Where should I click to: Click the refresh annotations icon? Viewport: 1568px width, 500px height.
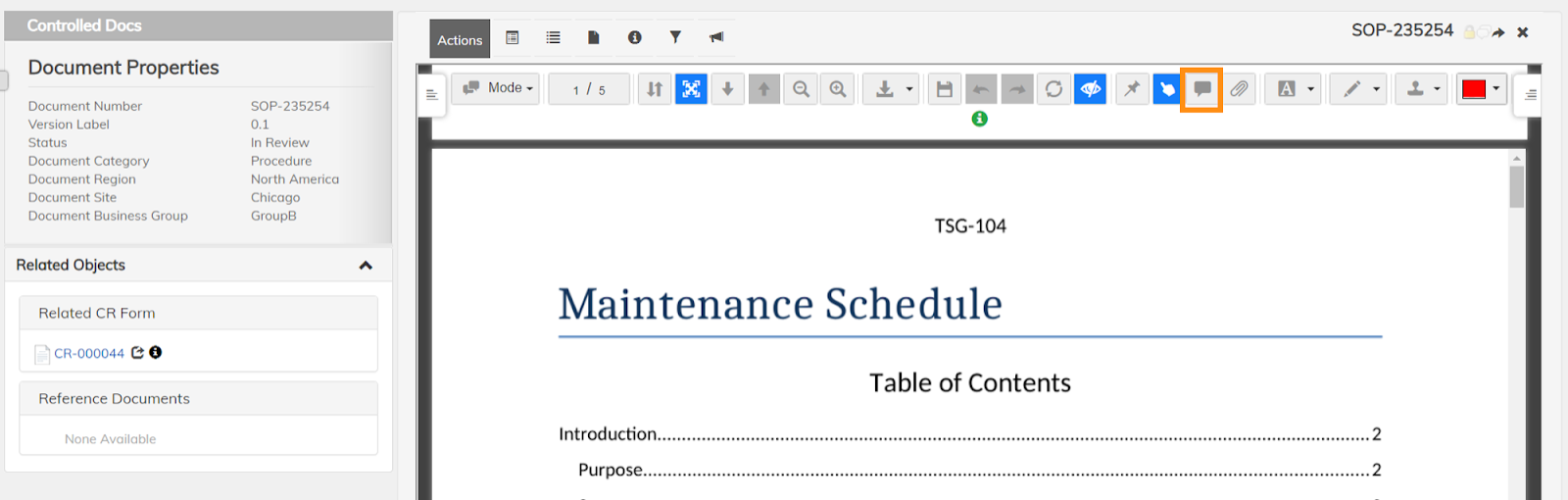[x=1053, y=89]
